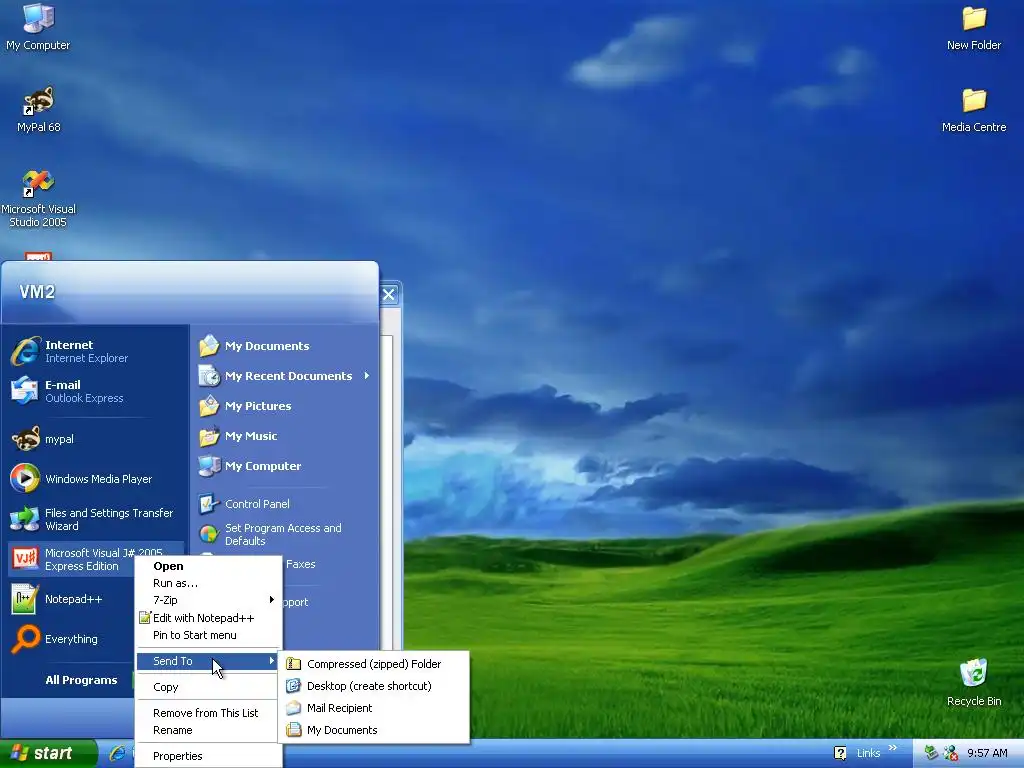Click the network connection tray icon with red mark
Image resolution: width=1024 pixels, height=768 pixels.
tap(951, 753)
